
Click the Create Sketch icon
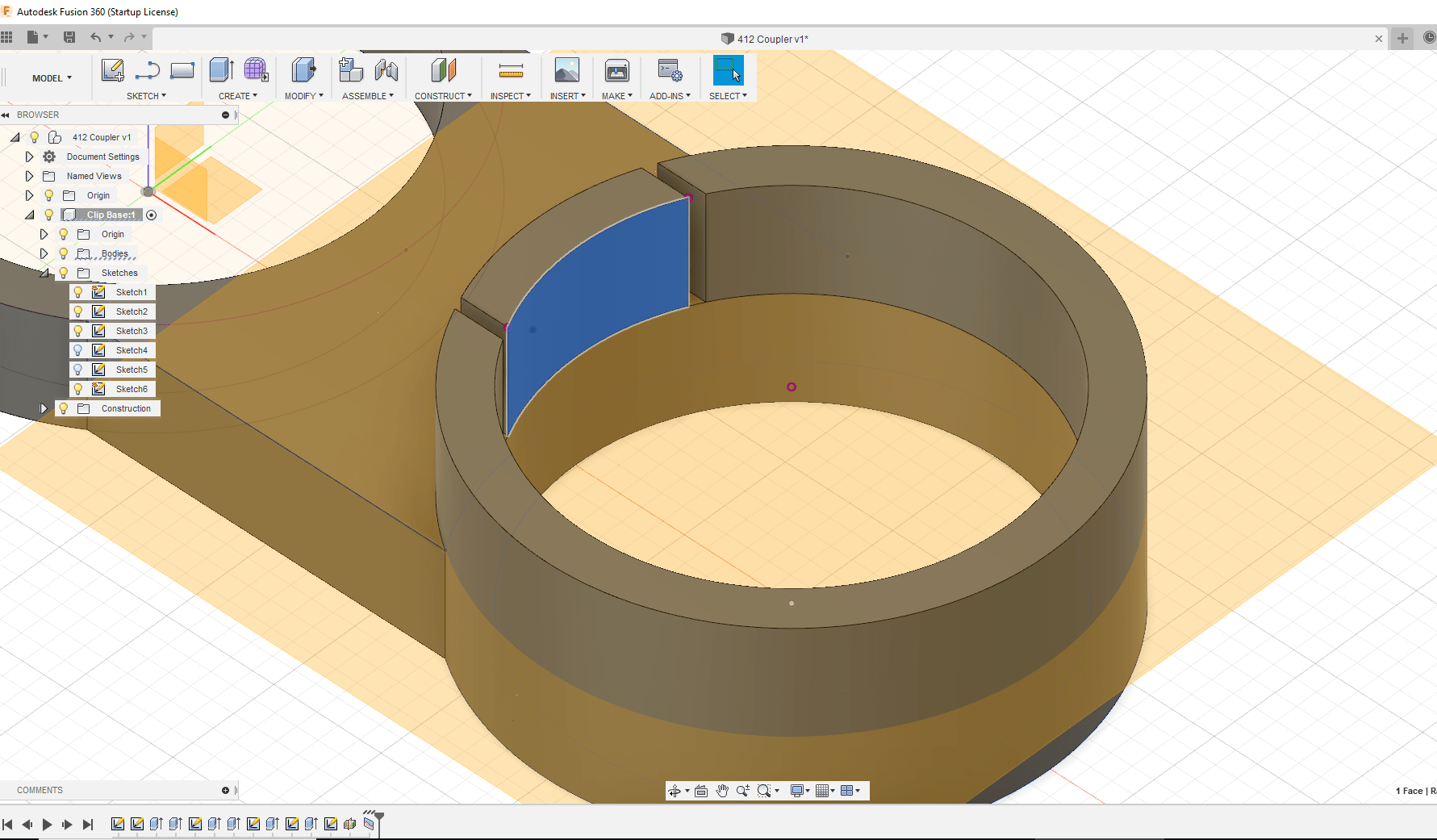pyautogui.click(x=112, y=71)
